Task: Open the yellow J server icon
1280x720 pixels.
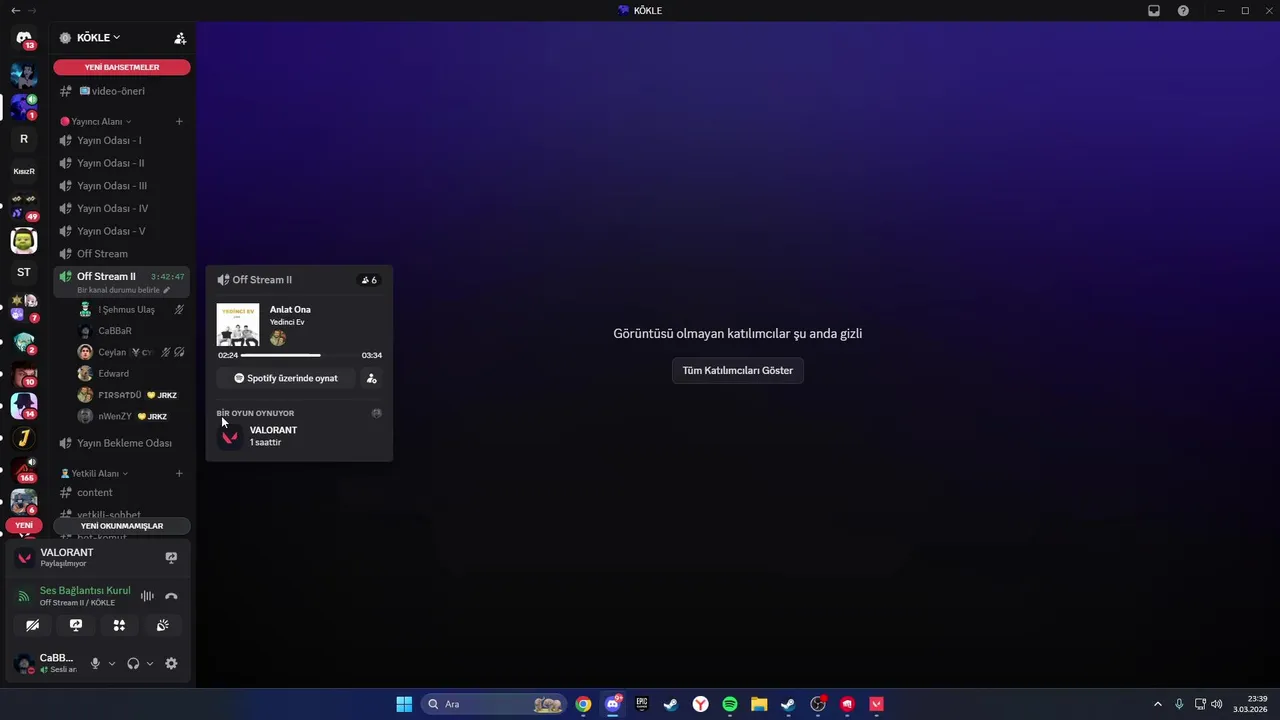Action: 24,438
